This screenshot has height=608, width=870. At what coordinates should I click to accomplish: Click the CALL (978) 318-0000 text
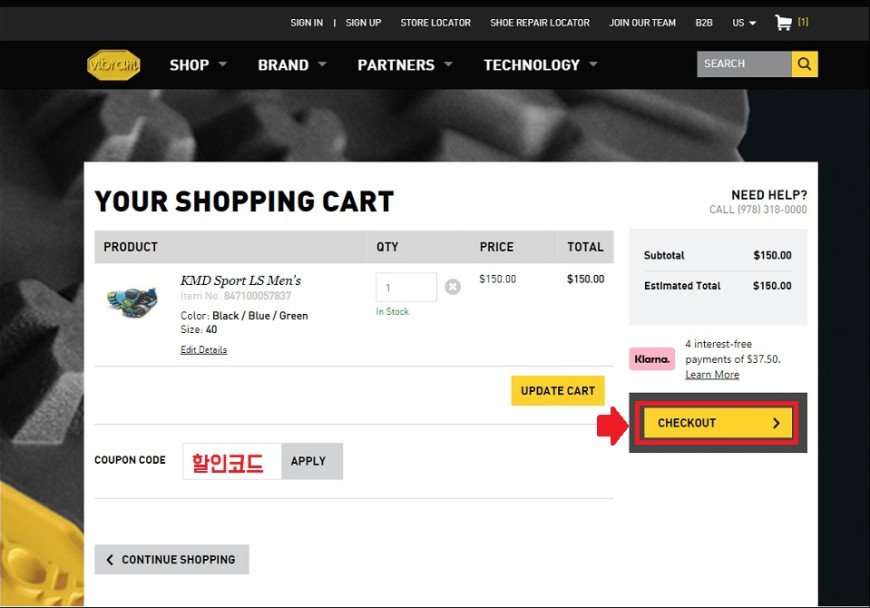click(758, 209)
